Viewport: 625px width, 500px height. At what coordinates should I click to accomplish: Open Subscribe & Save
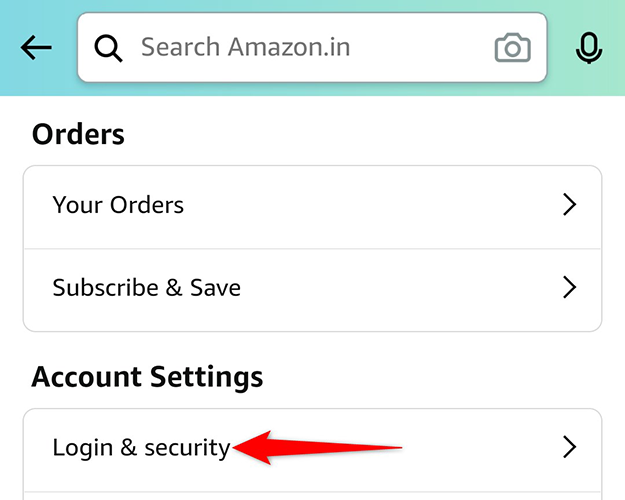[x=146, y=288]
